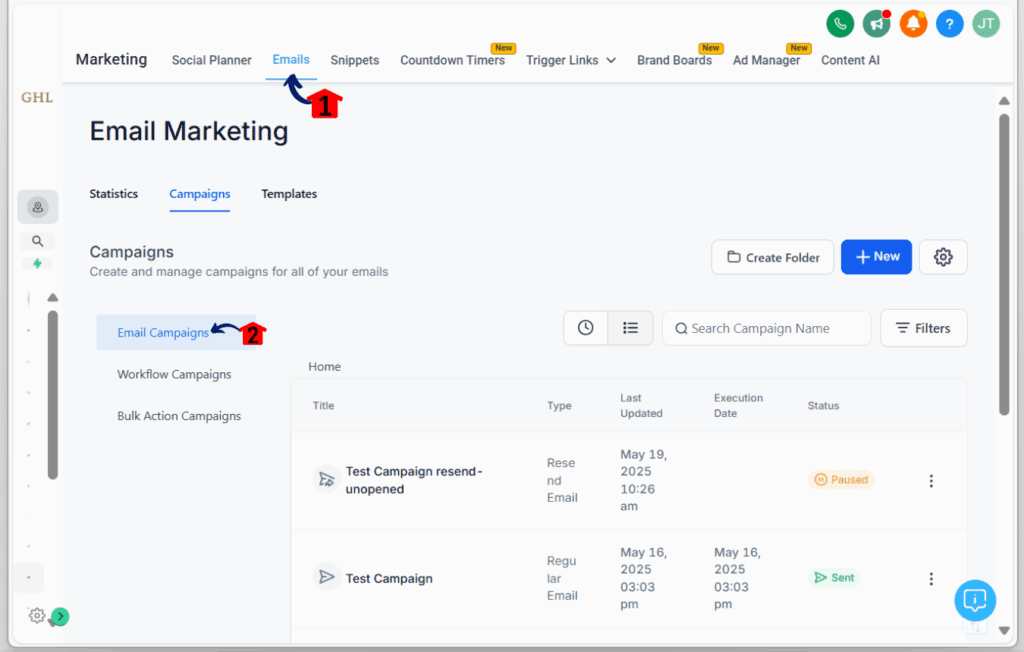The width and height of the screenshot is (1024, 652).
Task: Open the JT profile avatar
Action: pyautogui.click(x=986, y=23)
